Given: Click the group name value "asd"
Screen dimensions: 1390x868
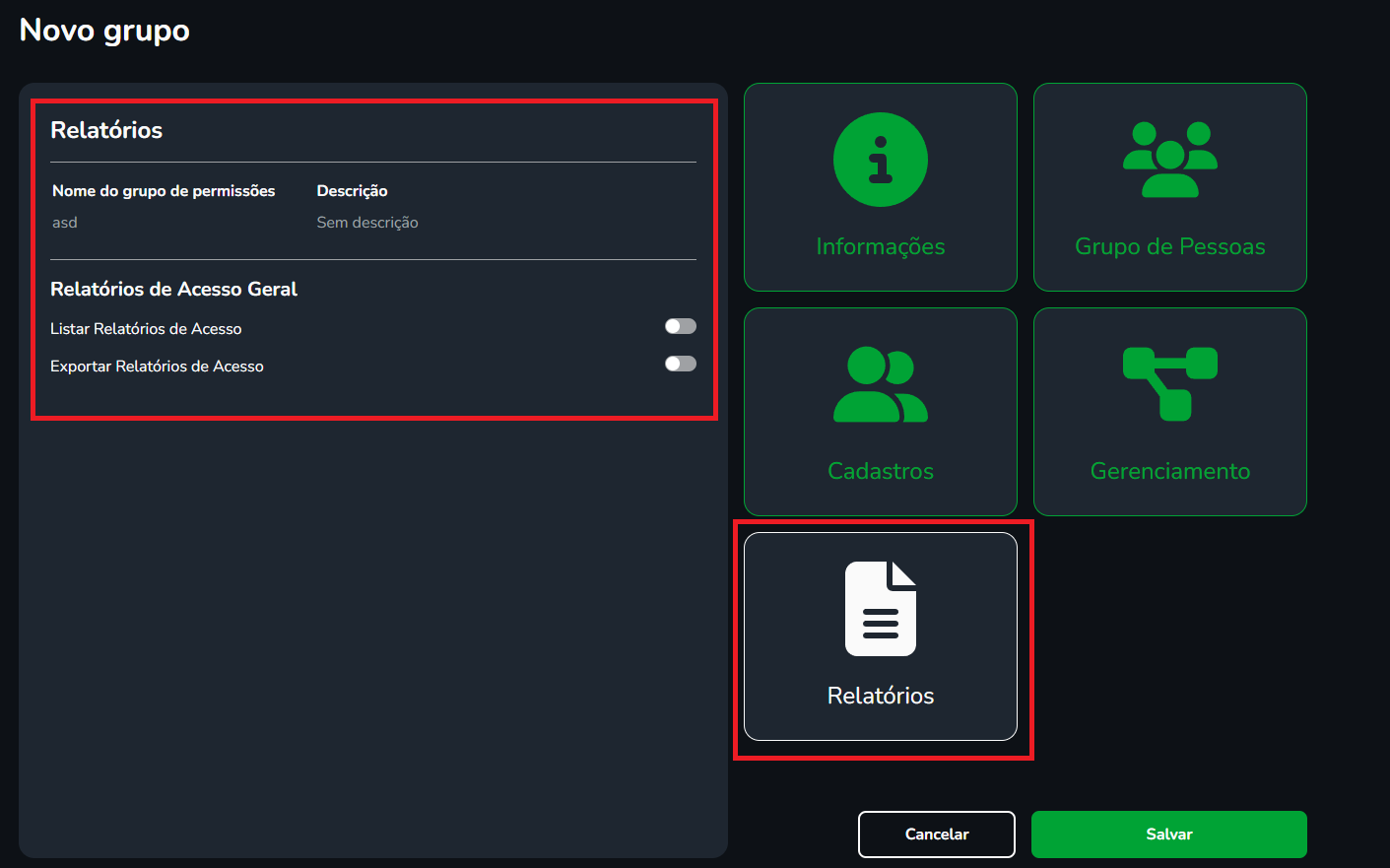Looking at the screenshot, I should point(65,223).
